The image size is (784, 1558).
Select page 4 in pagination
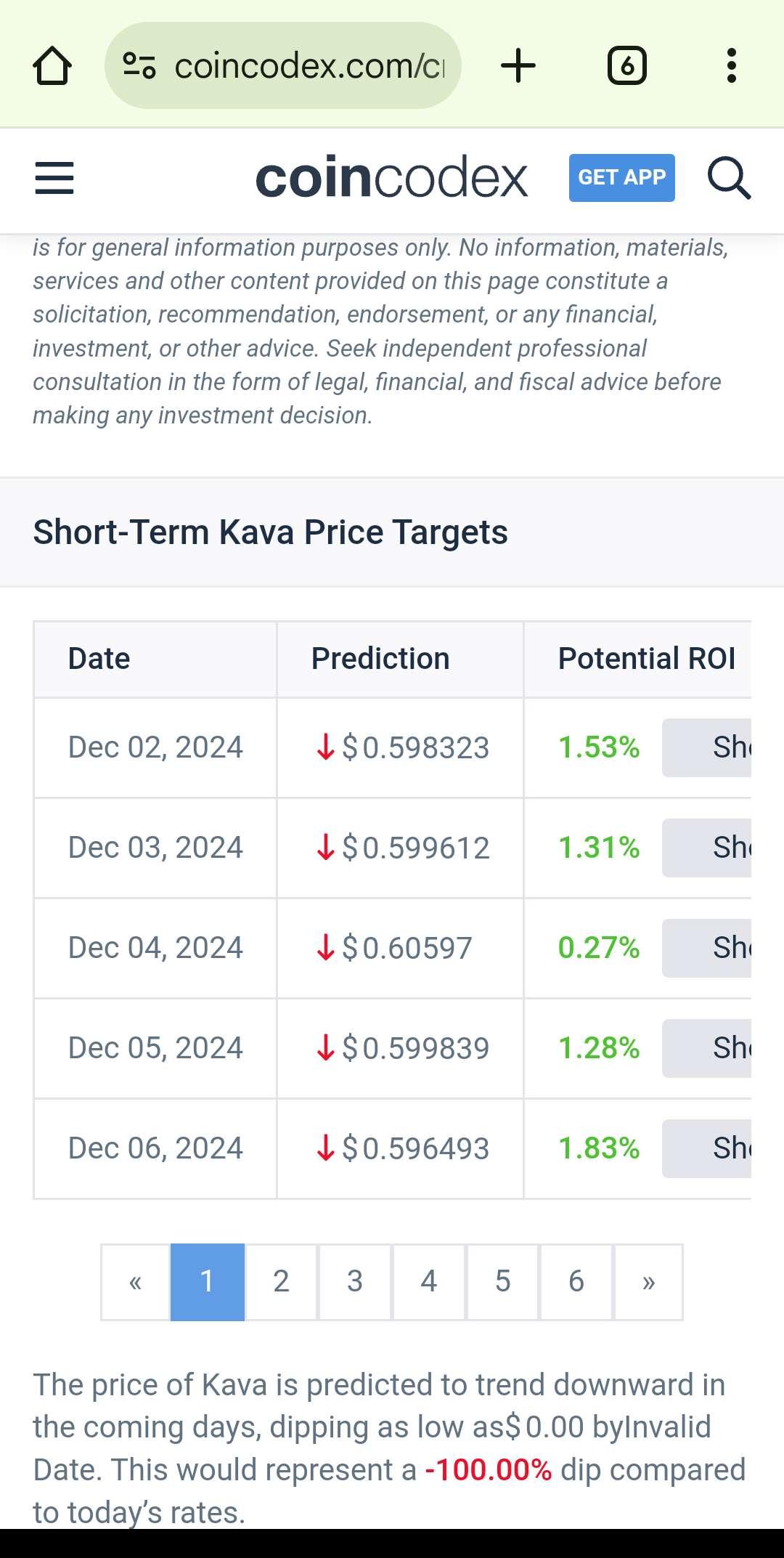(429, 1282)
